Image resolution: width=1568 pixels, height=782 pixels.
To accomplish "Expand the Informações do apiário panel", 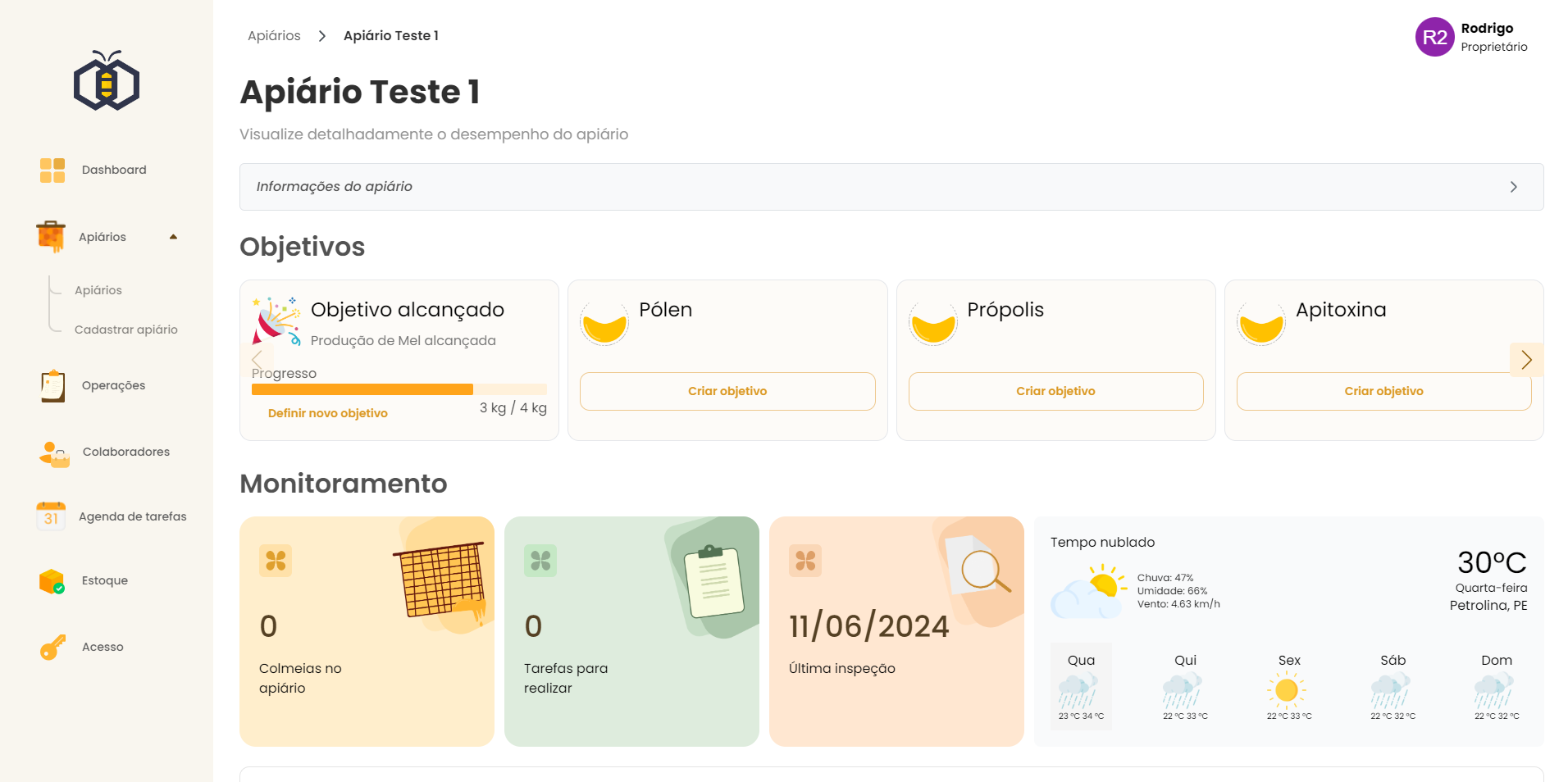I will coord(891,187).
